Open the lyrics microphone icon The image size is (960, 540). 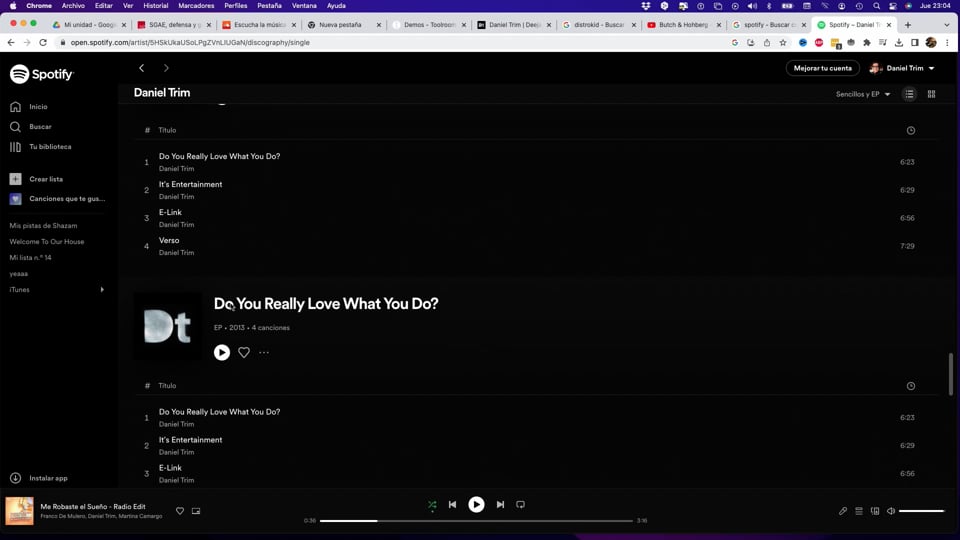[x=843, y=511]
